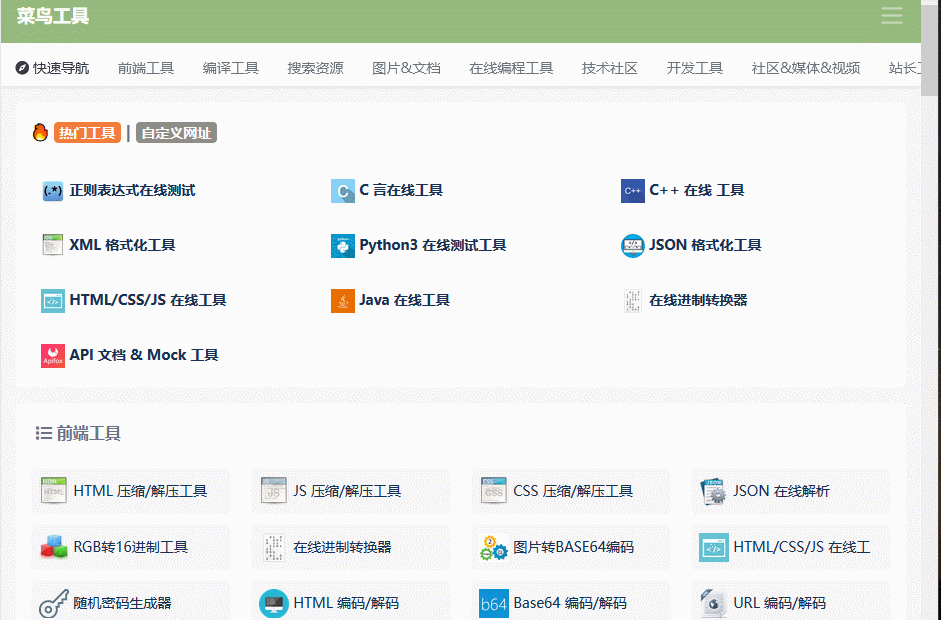The height and width of the screenshot is (620, 941).
Task: Open 在线编程工具 navigation item
Action: [511, 68]
